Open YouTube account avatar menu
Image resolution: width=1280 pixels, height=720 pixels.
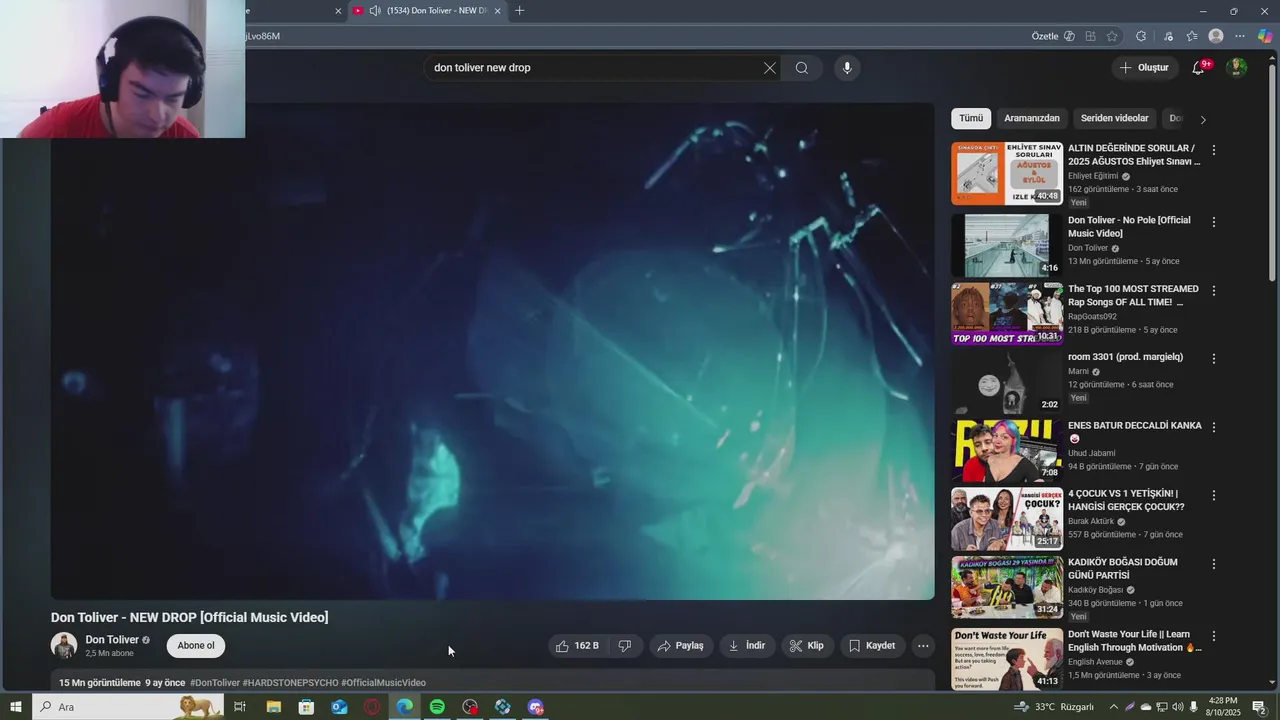point(1237,68)
